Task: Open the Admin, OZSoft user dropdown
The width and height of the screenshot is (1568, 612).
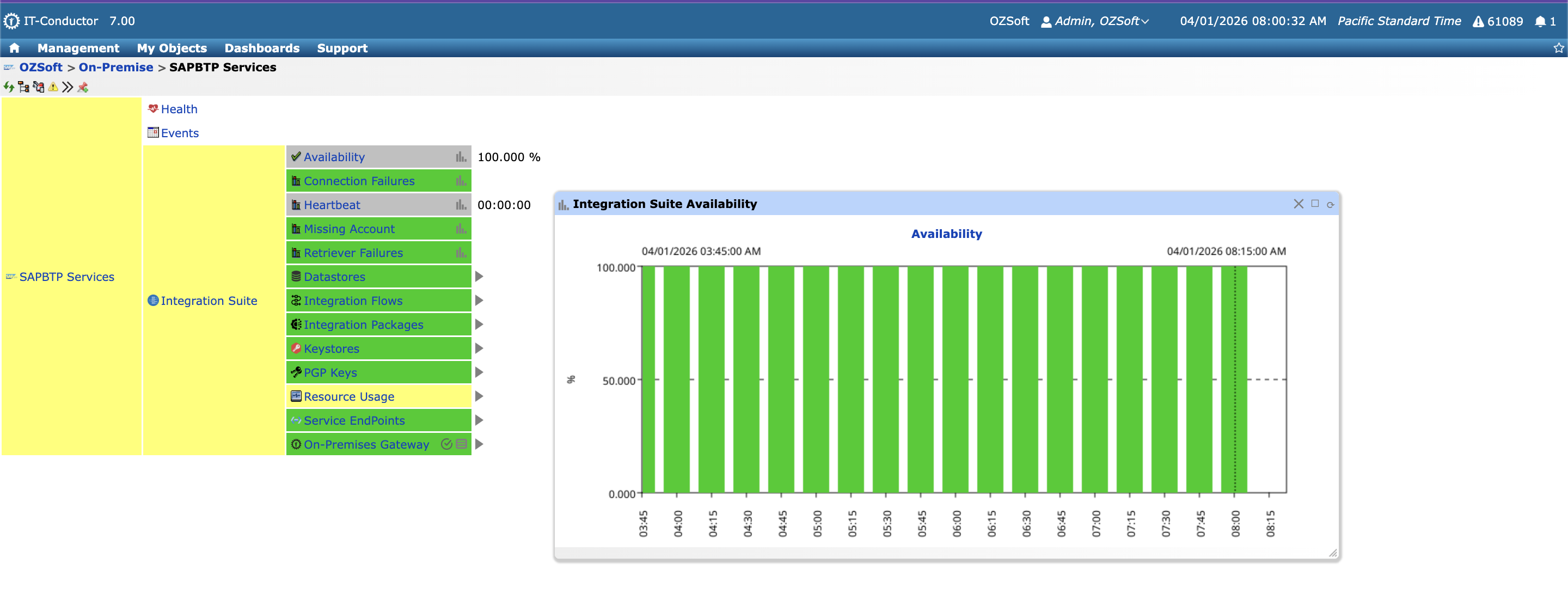Action: [x=1095, y=21]
